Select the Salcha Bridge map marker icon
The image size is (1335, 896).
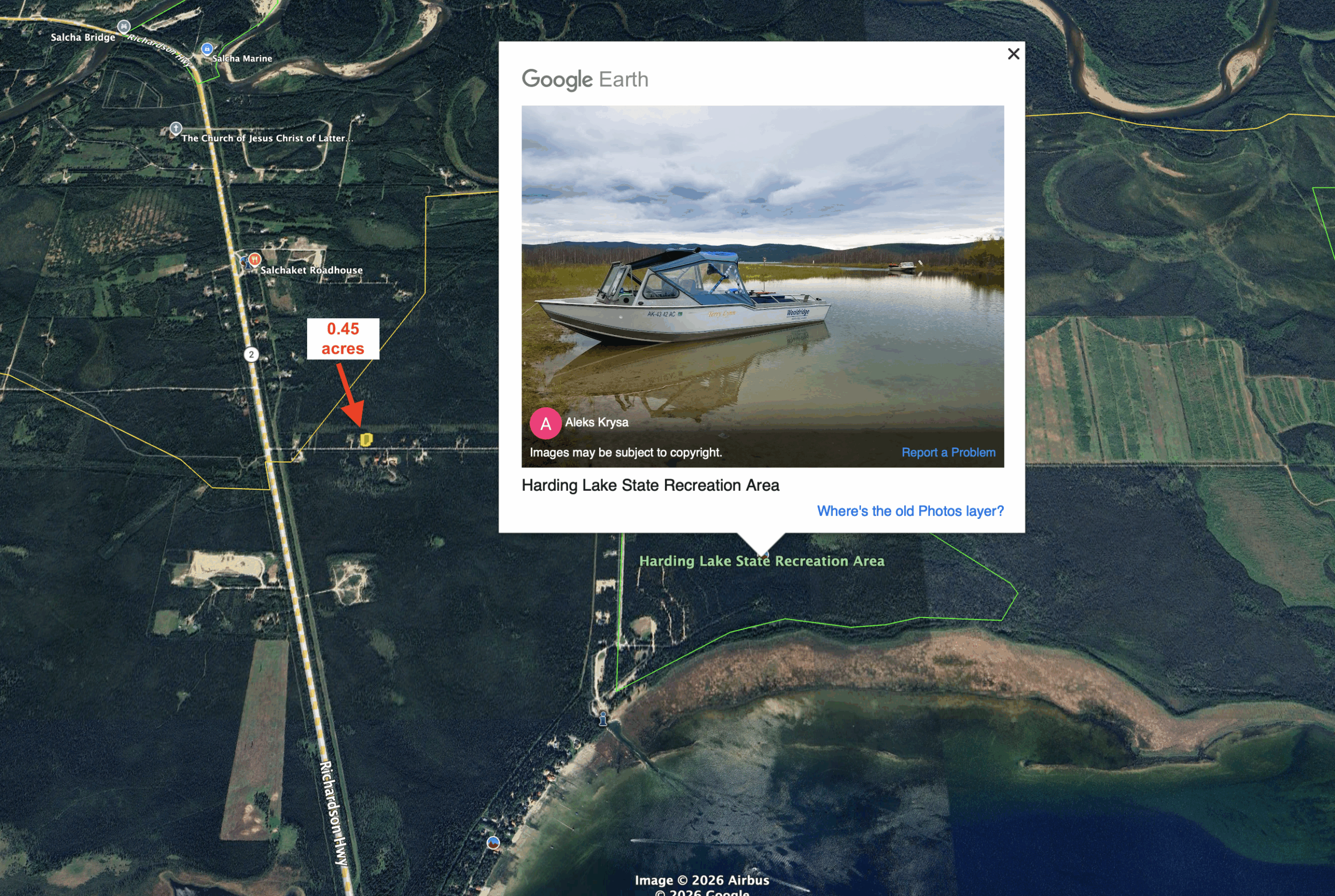coord(124,26)
